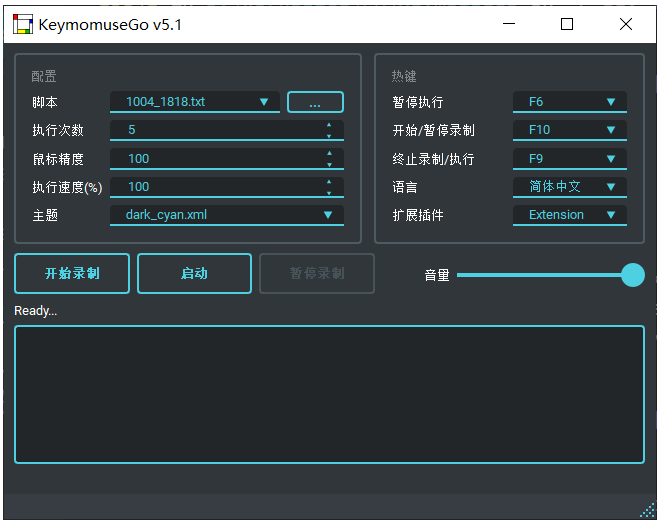Open the start/pause recording hotkey F10 dropdown
Screen dimensions: 668x522
tap(570, 130)
